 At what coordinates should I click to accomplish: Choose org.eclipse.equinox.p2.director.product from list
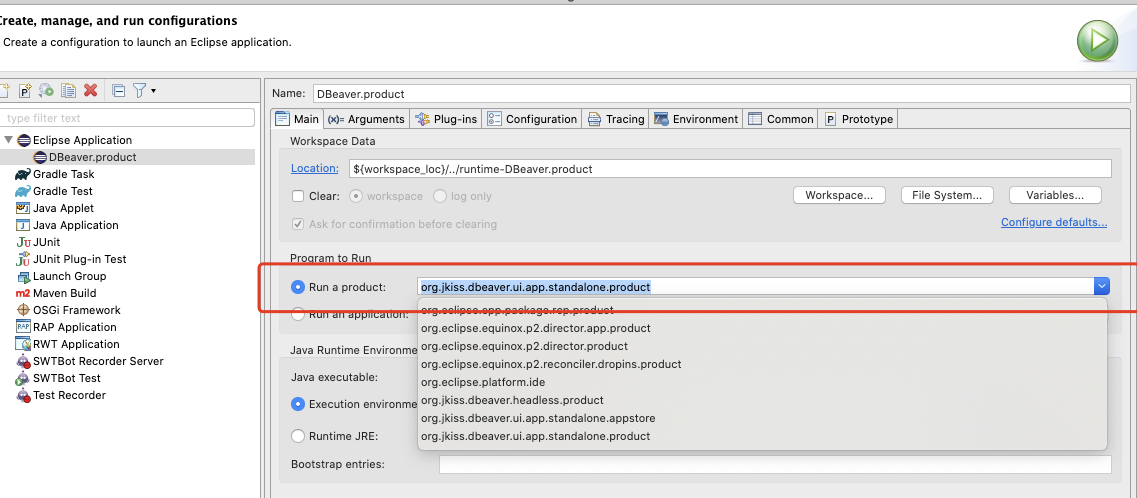[763, 346]
